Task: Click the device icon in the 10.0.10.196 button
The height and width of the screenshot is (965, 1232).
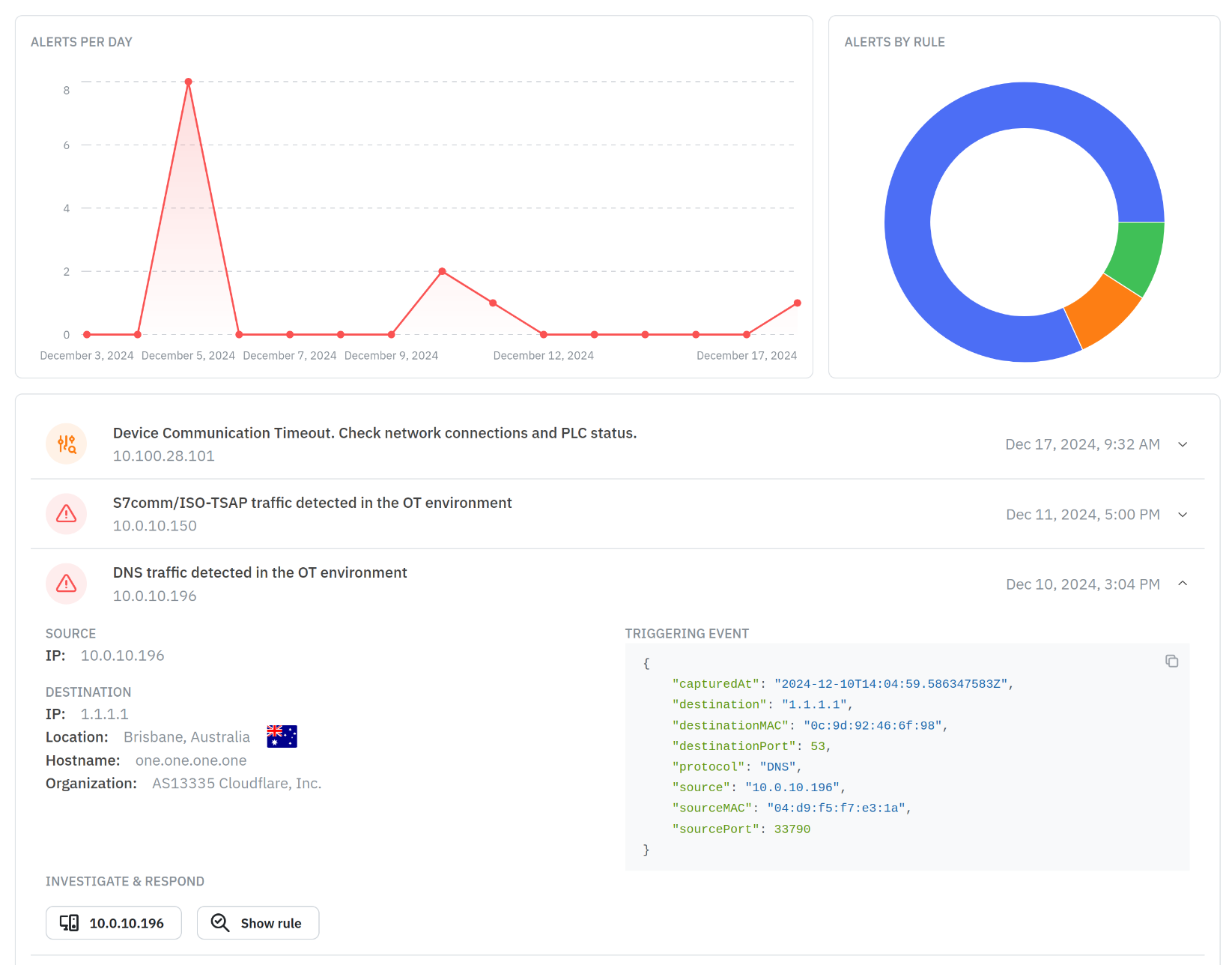Action: [x=70, y=923]
